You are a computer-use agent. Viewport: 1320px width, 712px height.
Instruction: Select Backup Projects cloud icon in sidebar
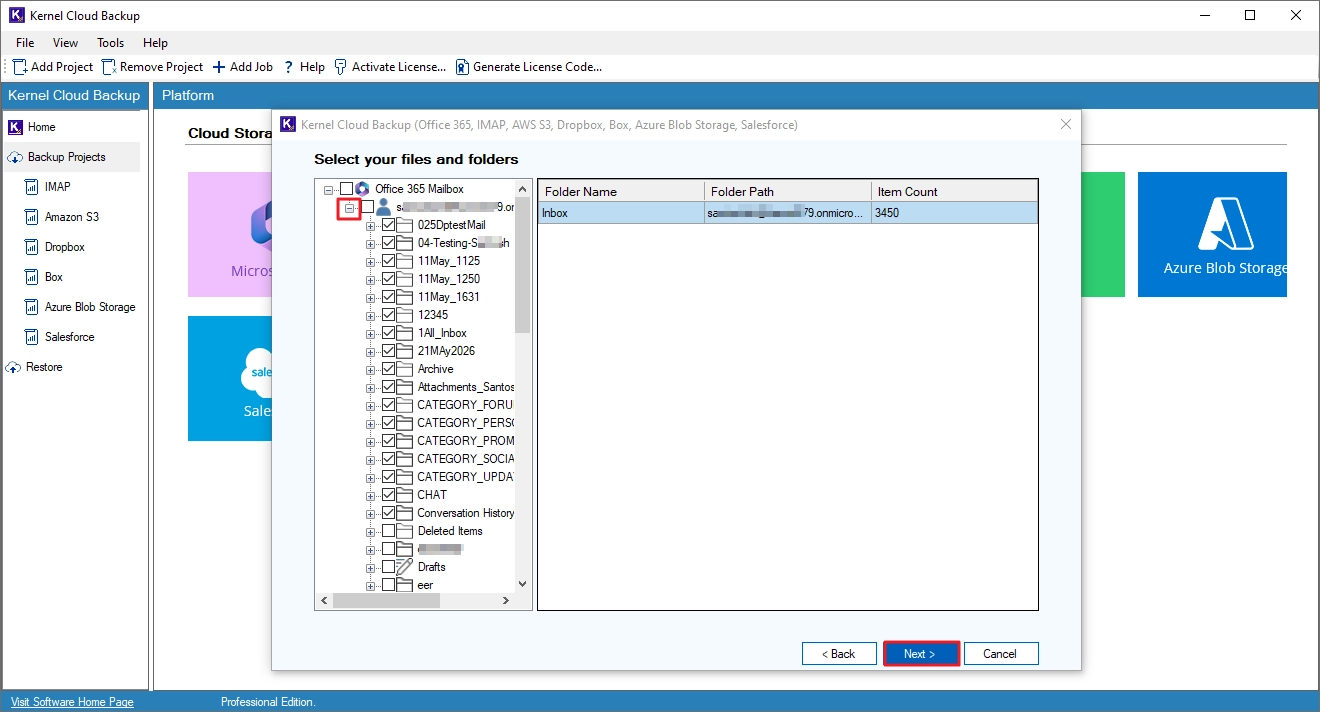coord(14,157)
